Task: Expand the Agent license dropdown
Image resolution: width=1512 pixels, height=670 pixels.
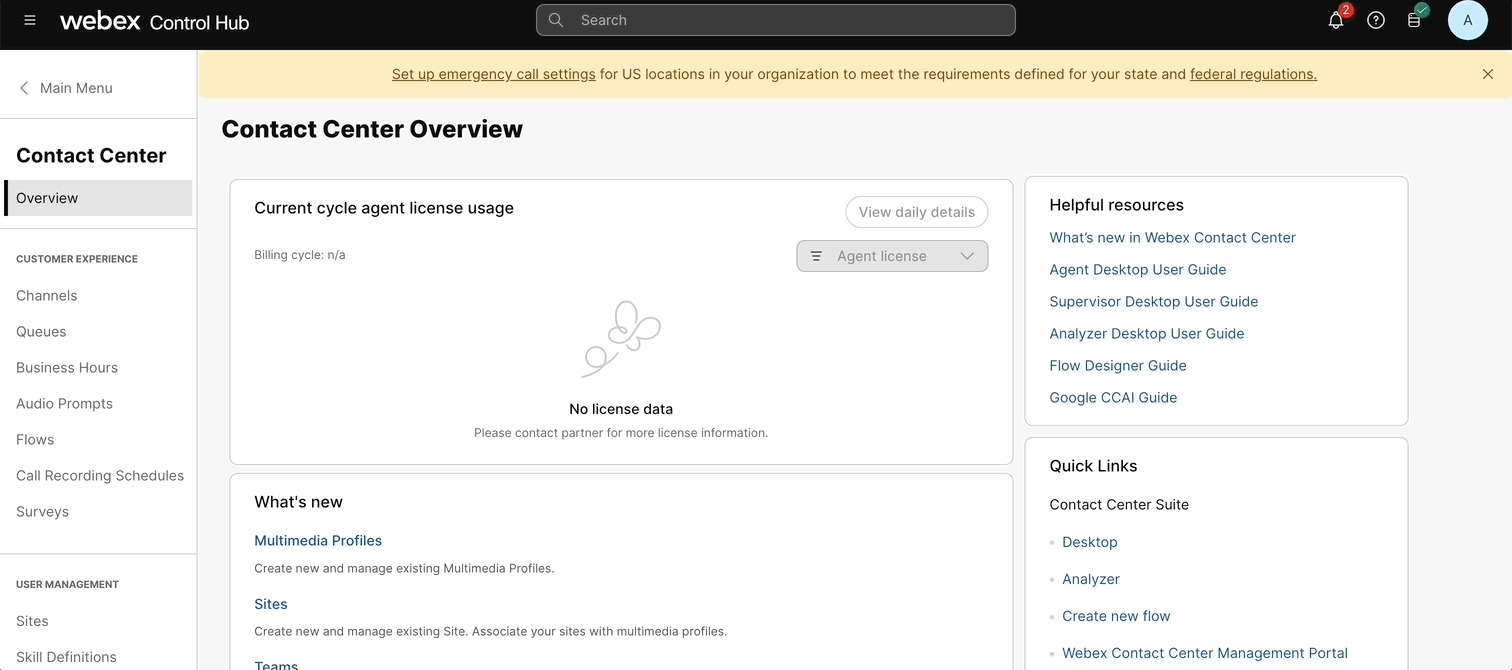Action: pyautogui.click(x=892, y=256)
